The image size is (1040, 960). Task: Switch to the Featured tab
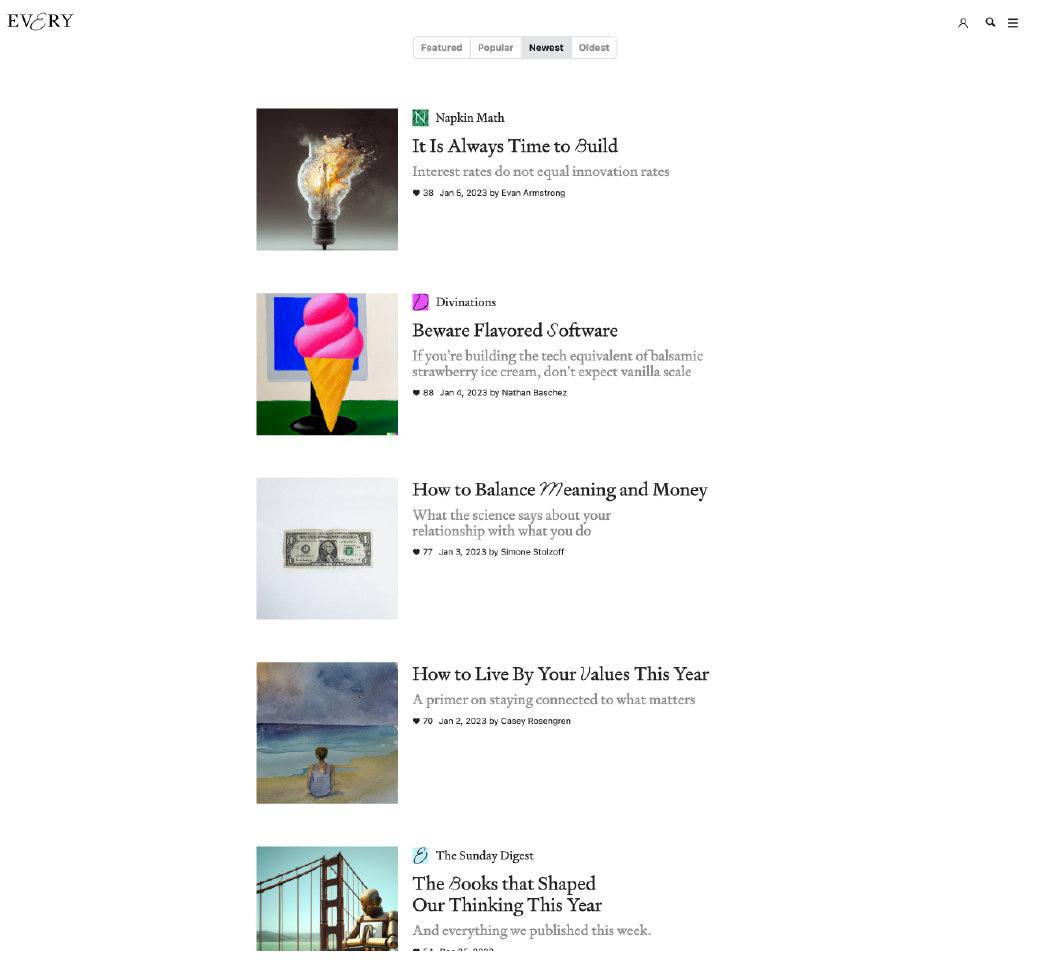point(441,48)
